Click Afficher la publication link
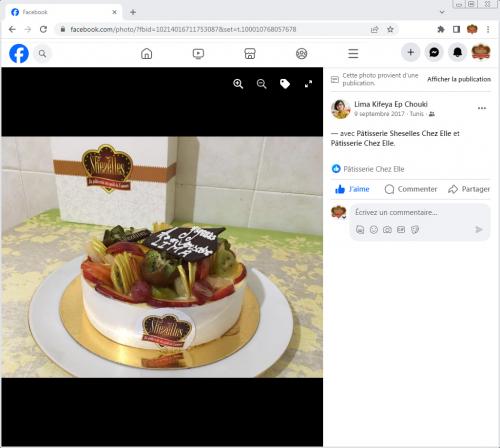 tap(459, 79)
